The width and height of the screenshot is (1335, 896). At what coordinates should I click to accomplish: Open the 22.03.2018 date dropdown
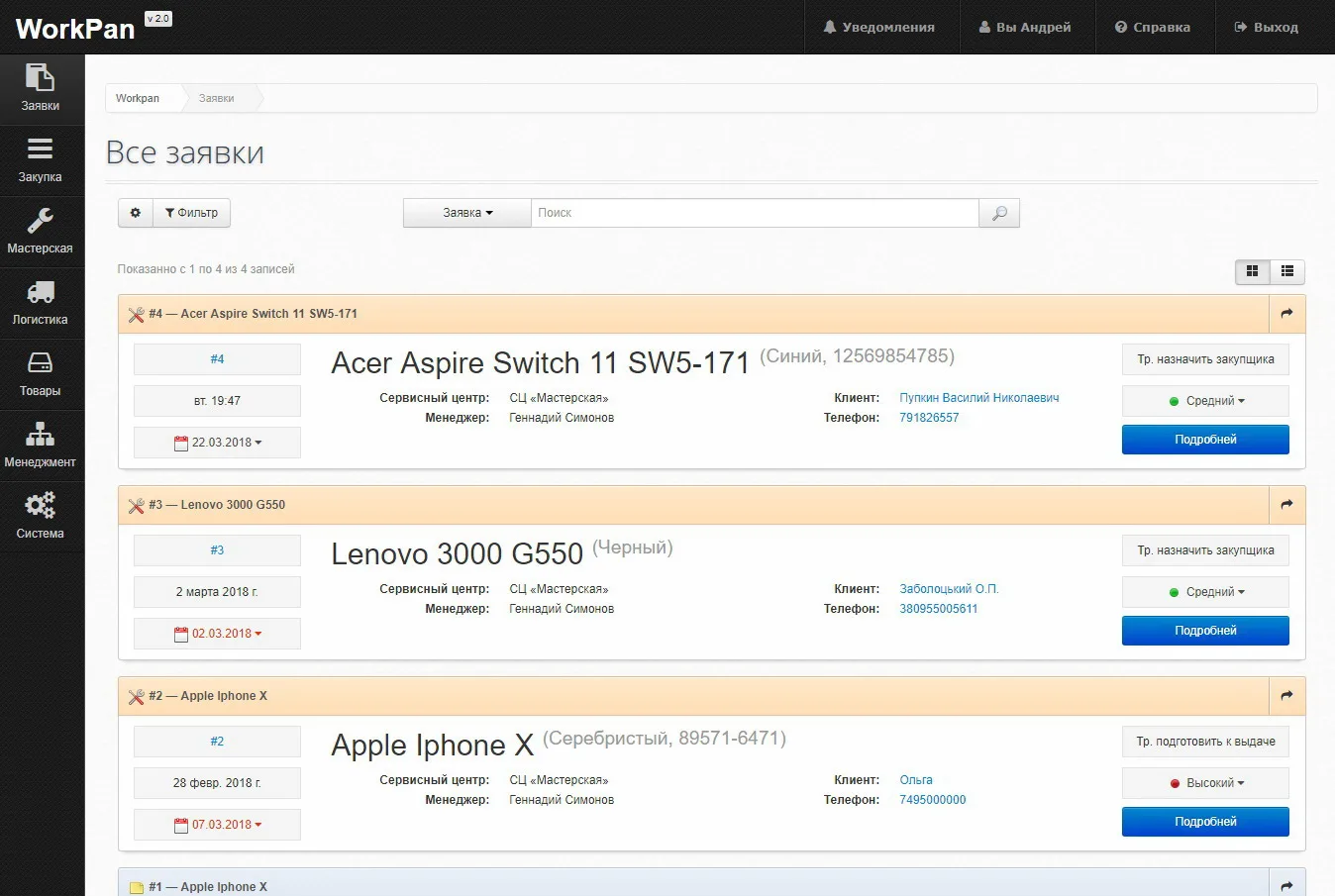click(x=217, y=443)
